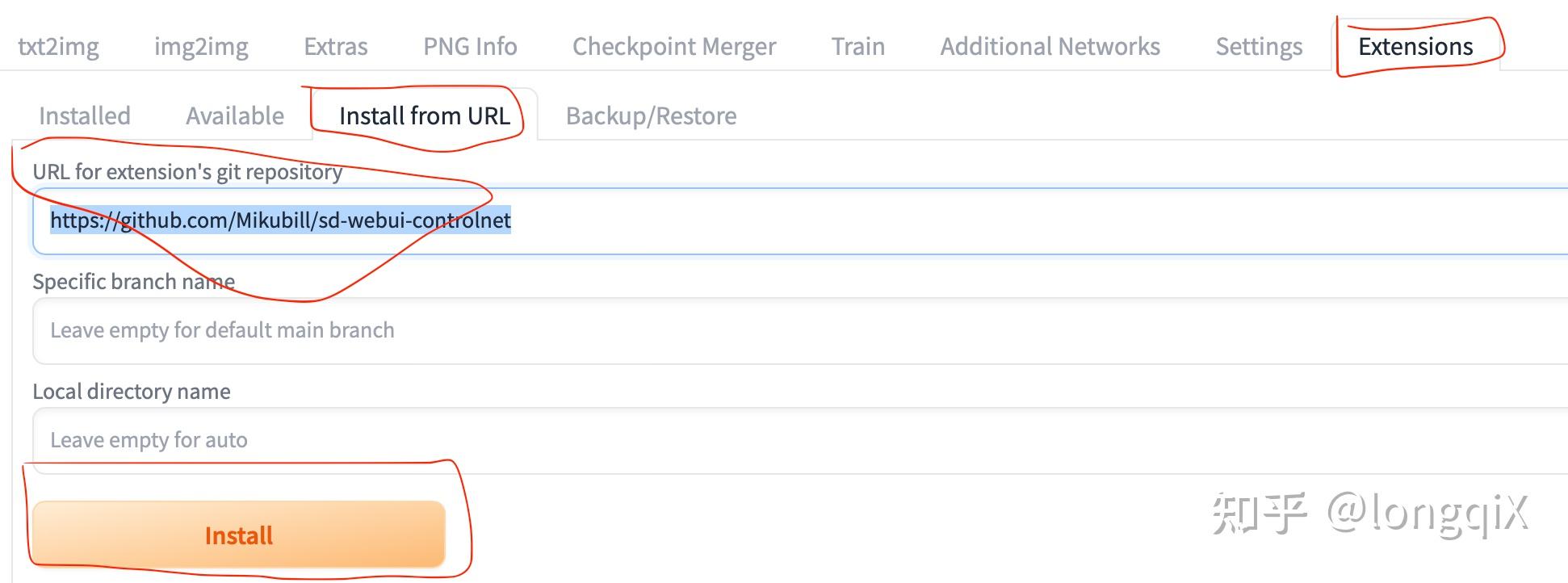
Task: Open the Extras tab
Action: tap(335, 47)
